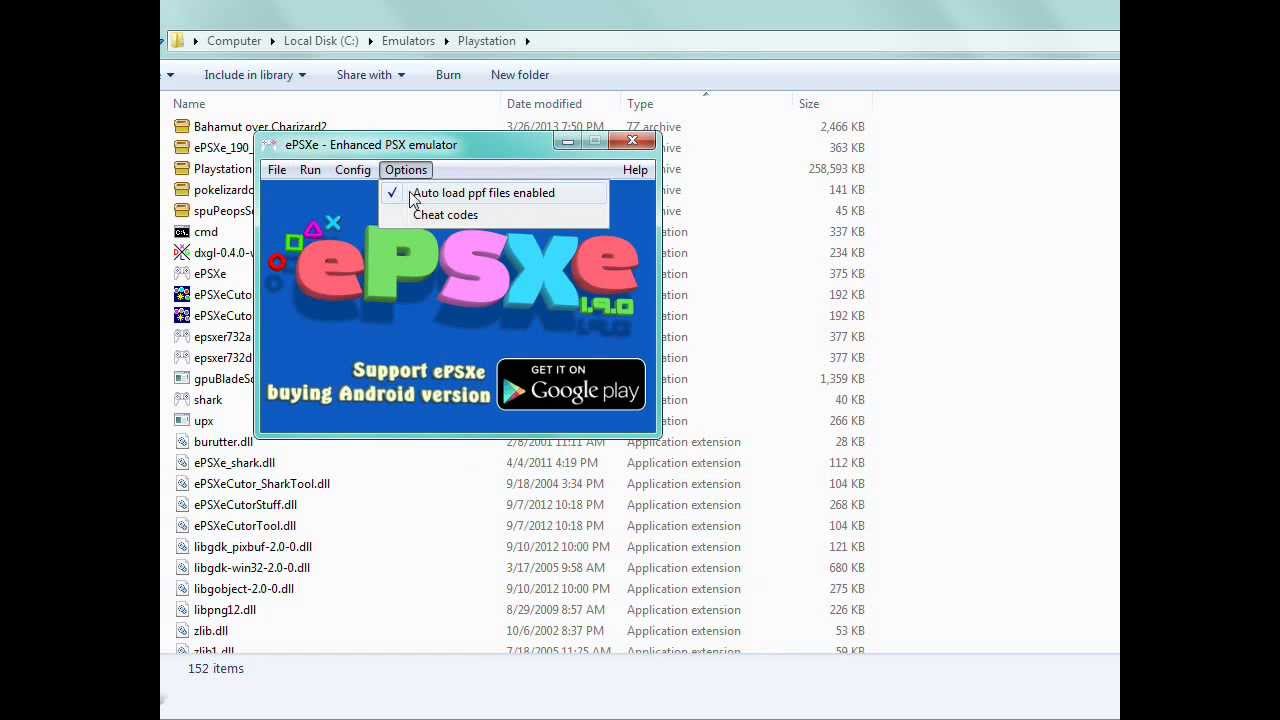The height and width of the screenshot is (720, 1280).
Task: Select the dxgl-0.4.0 installer icon
Action: (x=181, y=253)
